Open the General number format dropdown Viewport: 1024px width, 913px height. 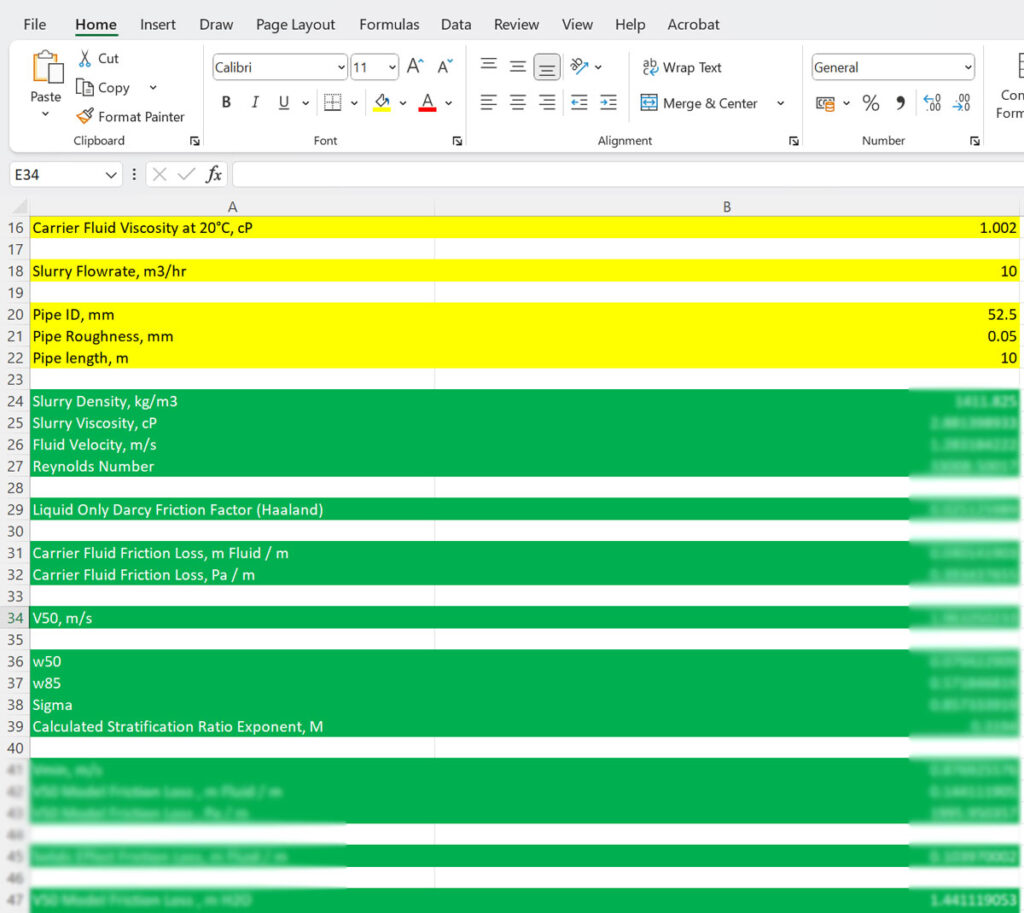coord(969,67)
